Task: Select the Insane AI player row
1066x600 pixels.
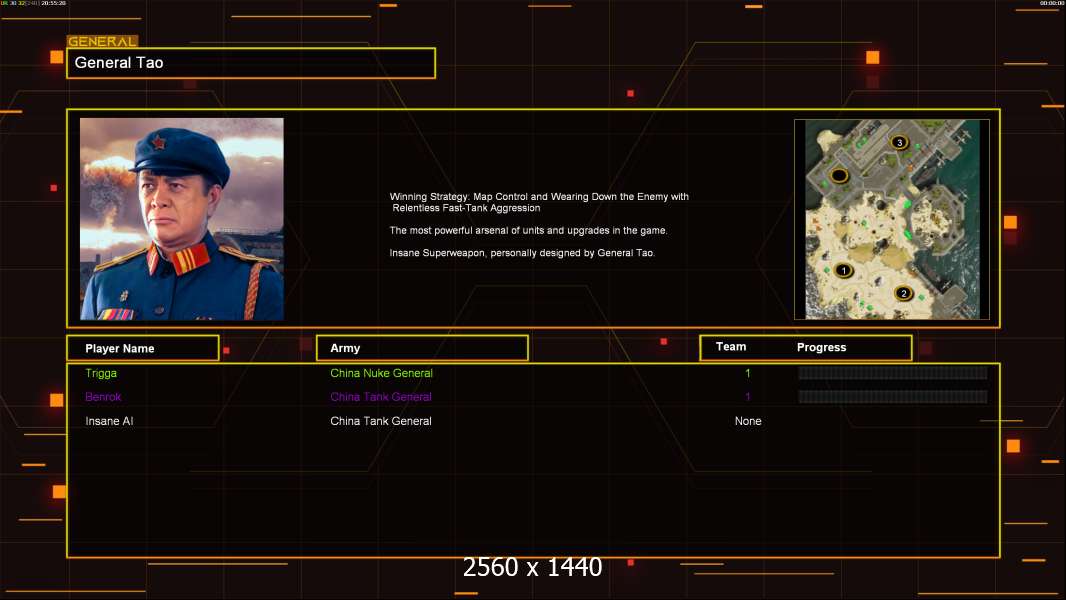Action: (x=533, y=421)
